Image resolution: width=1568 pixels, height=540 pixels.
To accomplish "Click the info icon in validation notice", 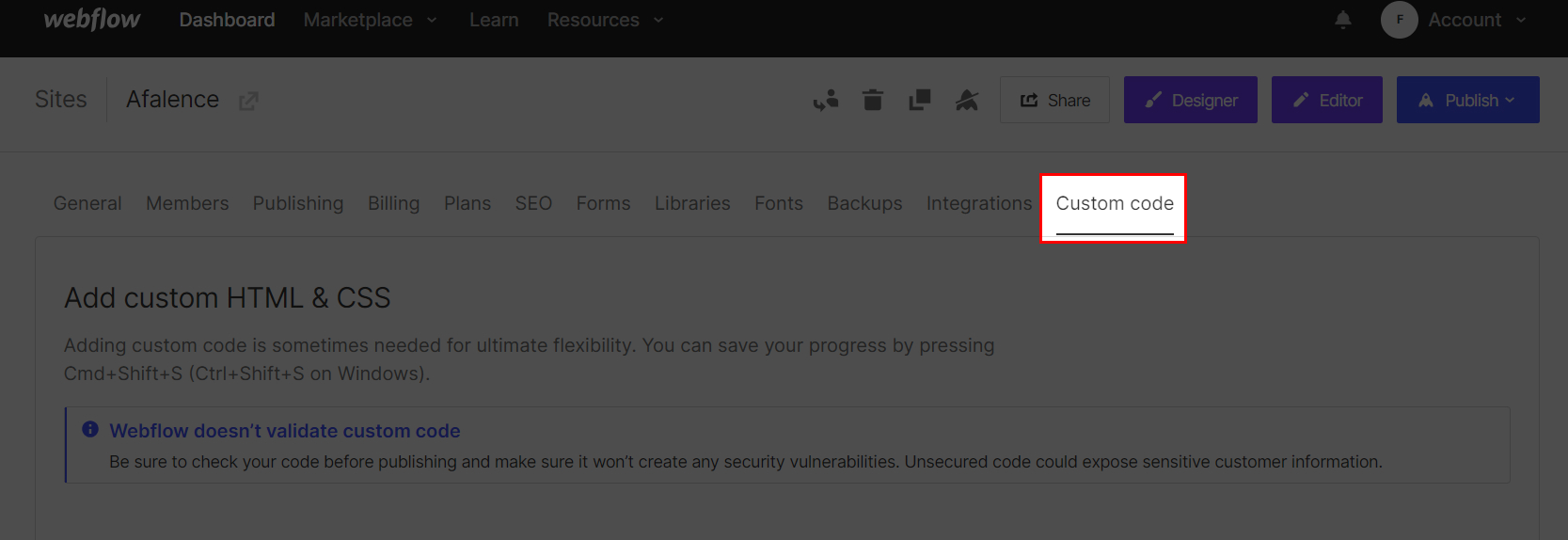I will click(x=90, y=429).
